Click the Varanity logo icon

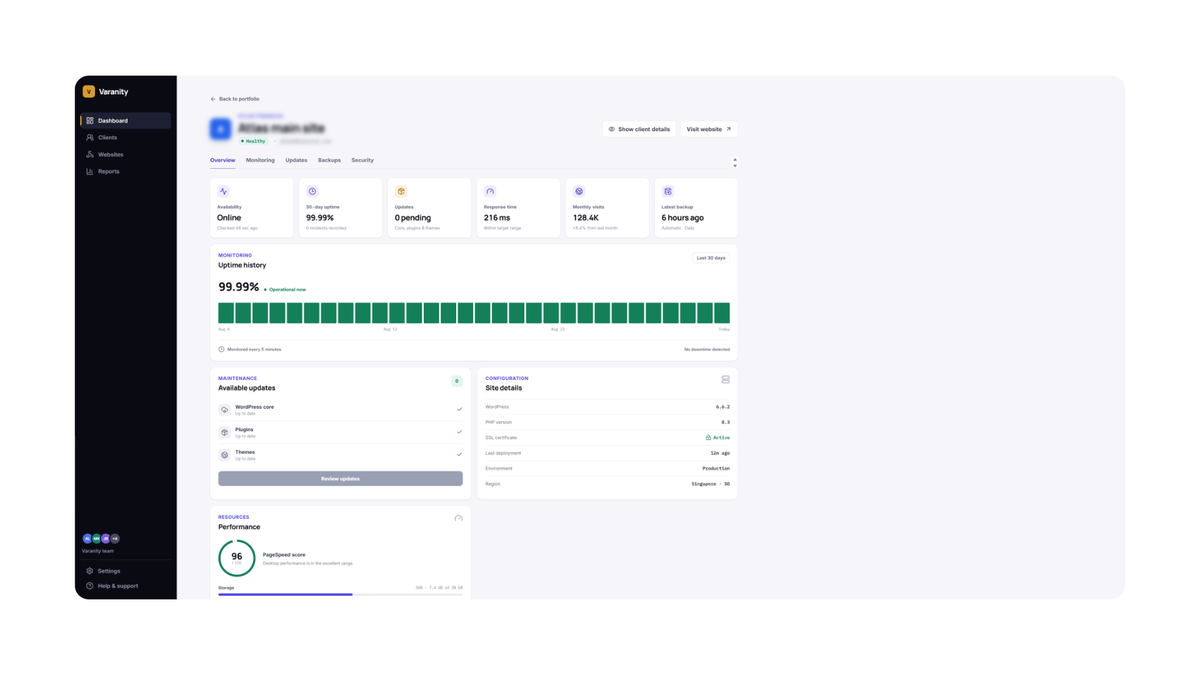pyautogui.click(x=89, y=91)
